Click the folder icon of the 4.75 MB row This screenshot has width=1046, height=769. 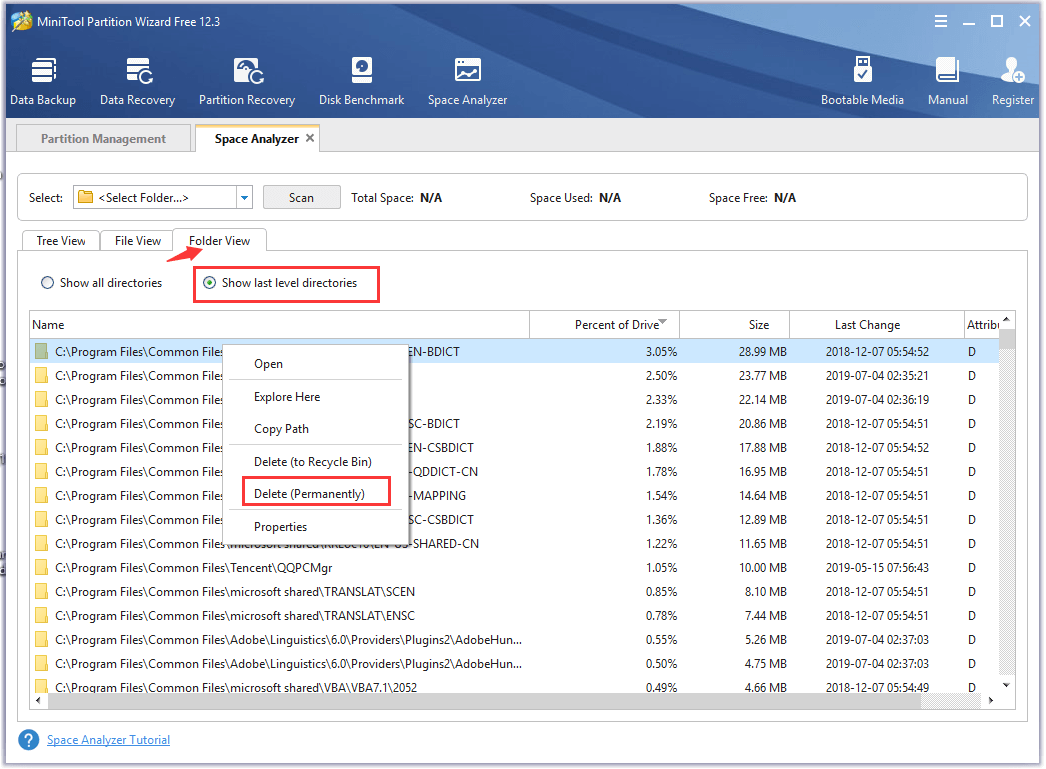(x=41, y=664)
